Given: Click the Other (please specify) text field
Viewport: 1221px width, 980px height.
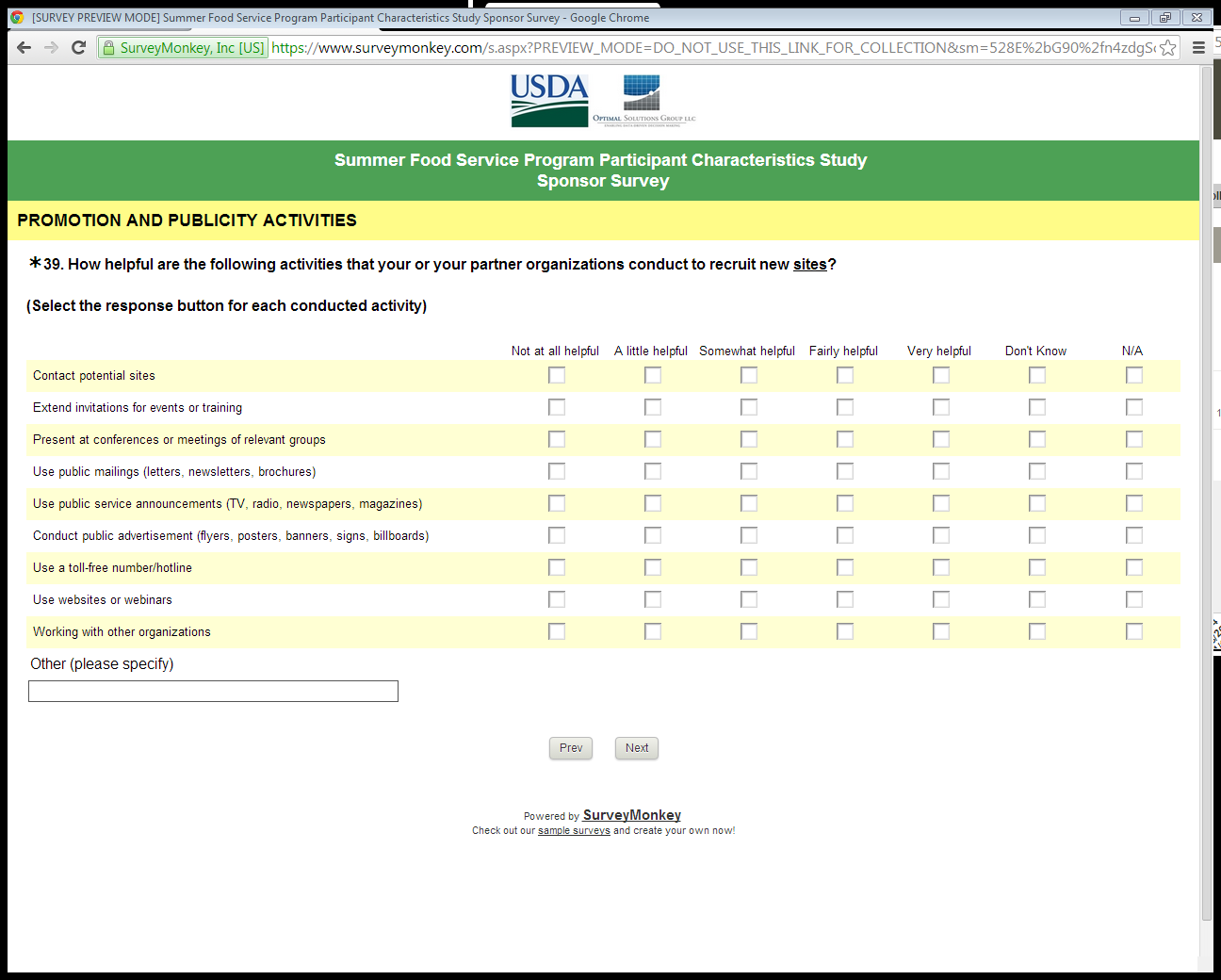Looking at the screenshot, I should pyautogui.click(x=213, y=692).
